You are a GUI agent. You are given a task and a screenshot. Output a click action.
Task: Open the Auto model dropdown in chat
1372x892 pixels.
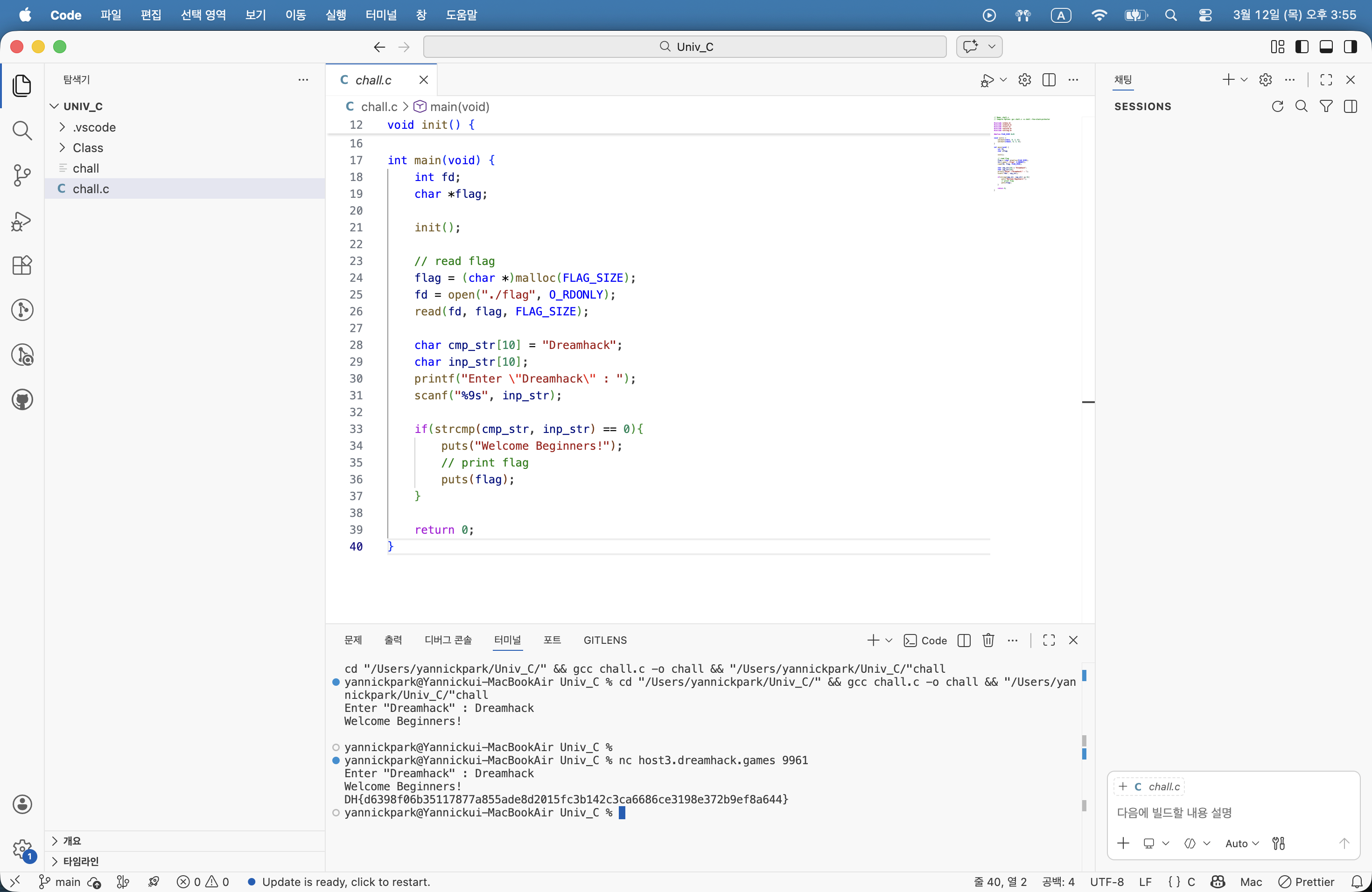[1242, 843]
